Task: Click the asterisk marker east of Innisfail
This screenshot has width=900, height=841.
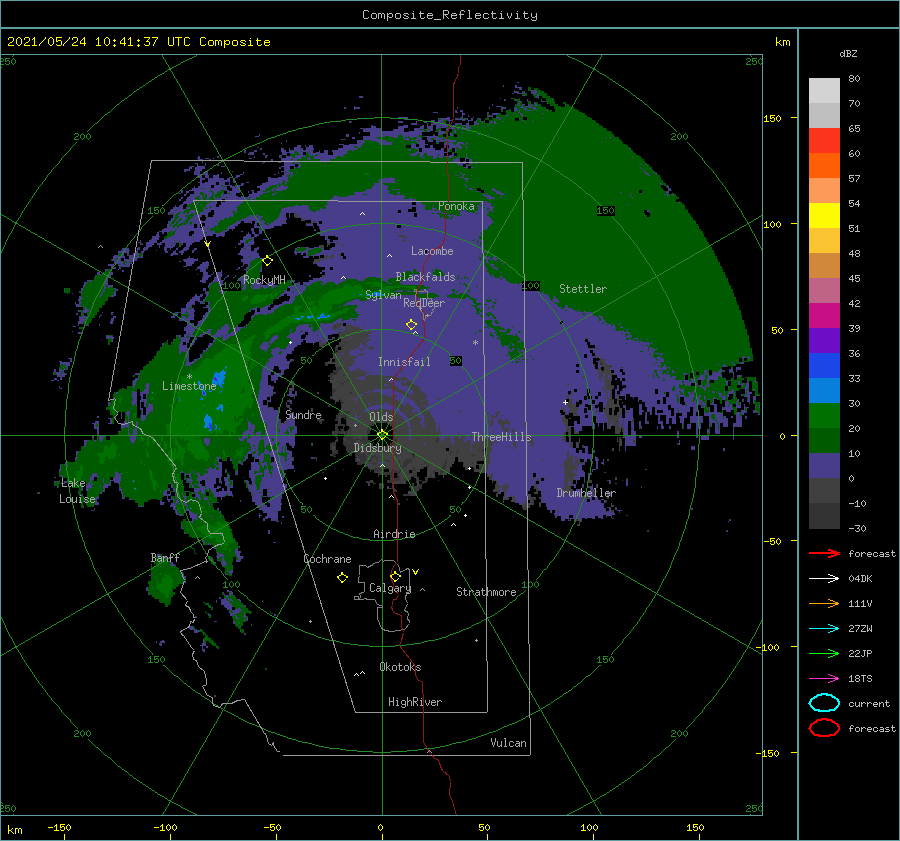Action: pos(475,343)
